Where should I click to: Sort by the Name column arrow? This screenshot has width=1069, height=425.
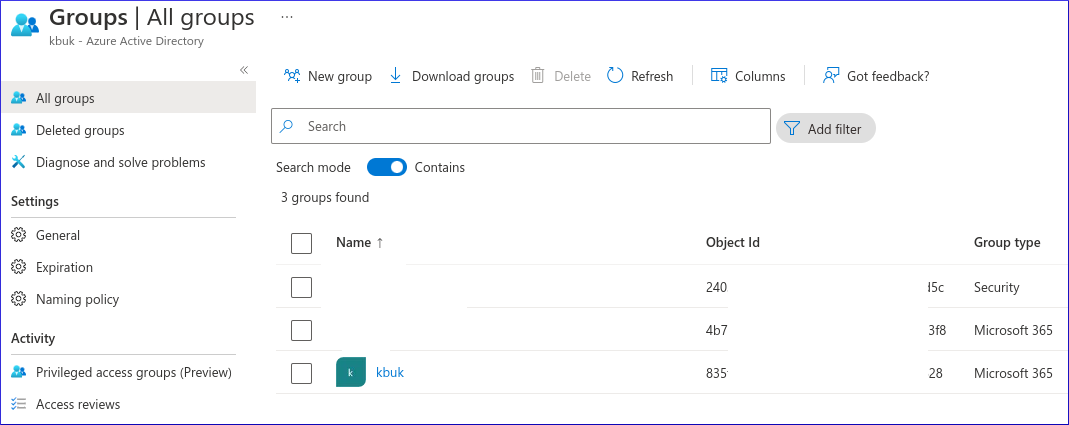tap(380, 243)
